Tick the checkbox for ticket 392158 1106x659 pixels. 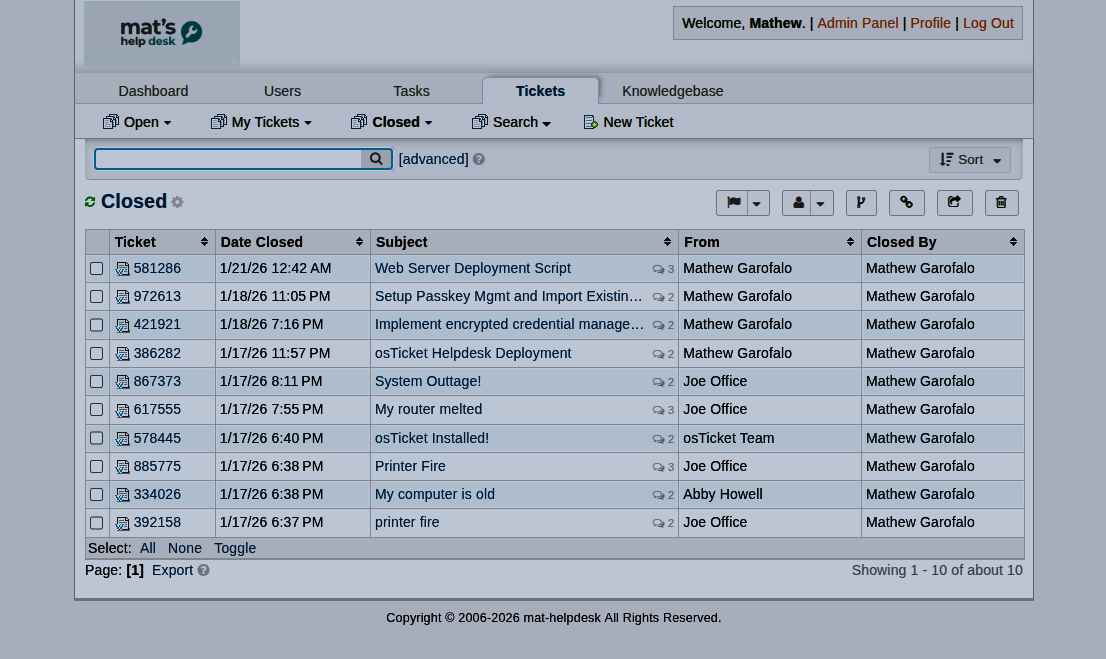click(x=97, y=523)
